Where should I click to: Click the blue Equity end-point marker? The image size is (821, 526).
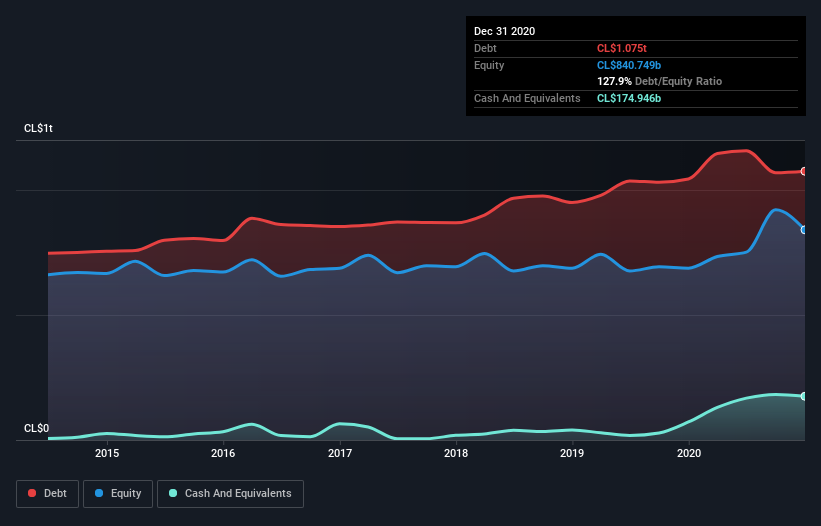(804, 230)
